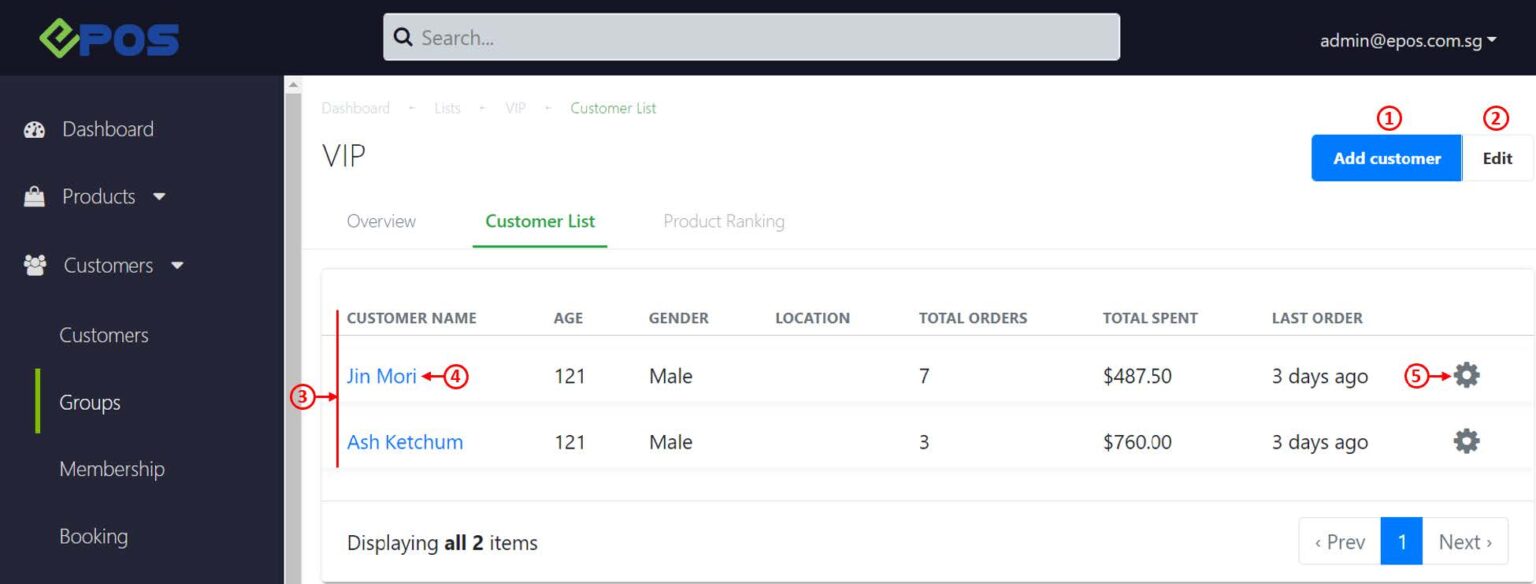Open settings gear for Ash Ketchum's row

[1465, 440]
